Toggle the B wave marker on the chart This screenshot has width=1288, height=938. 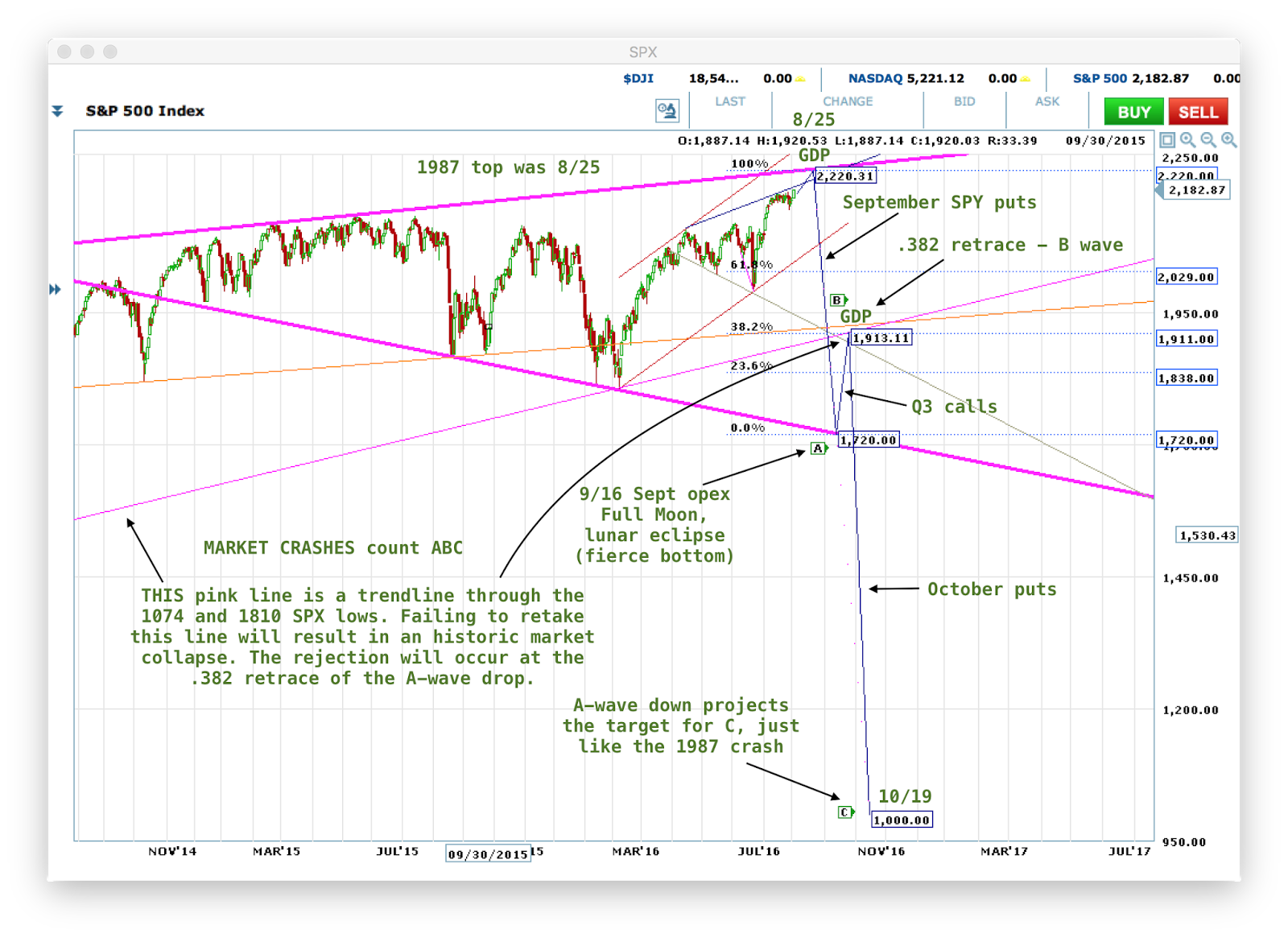(x=836, y=298)
